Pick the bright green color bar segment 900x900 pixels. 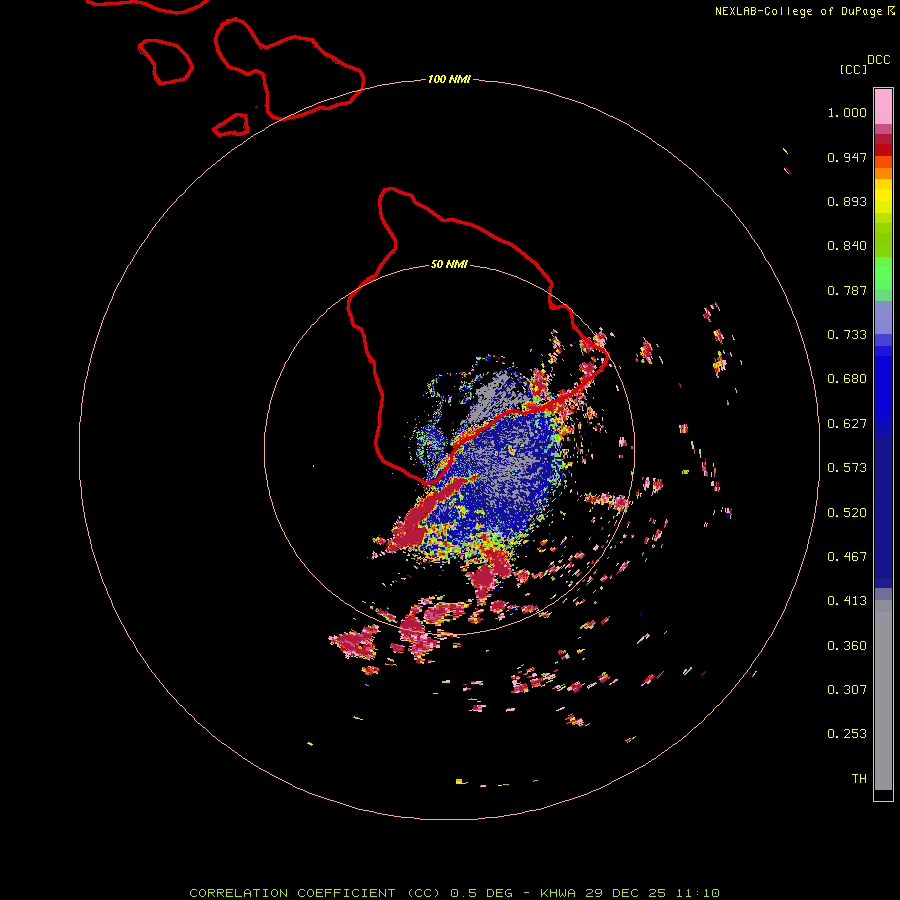point(883,273)
